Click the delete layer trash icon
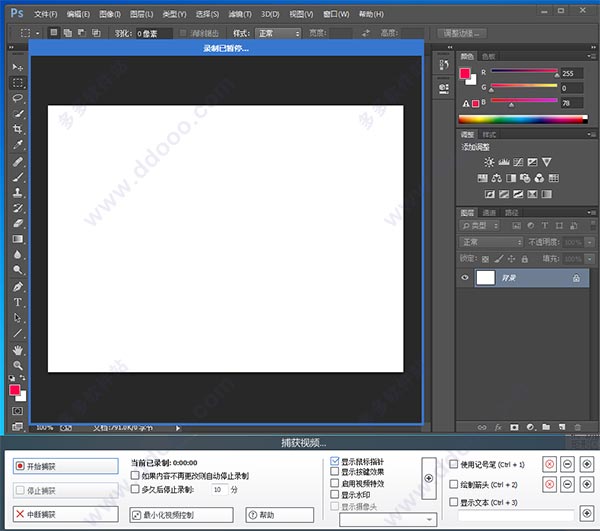The image size is (600, 531). click(578, 427)
